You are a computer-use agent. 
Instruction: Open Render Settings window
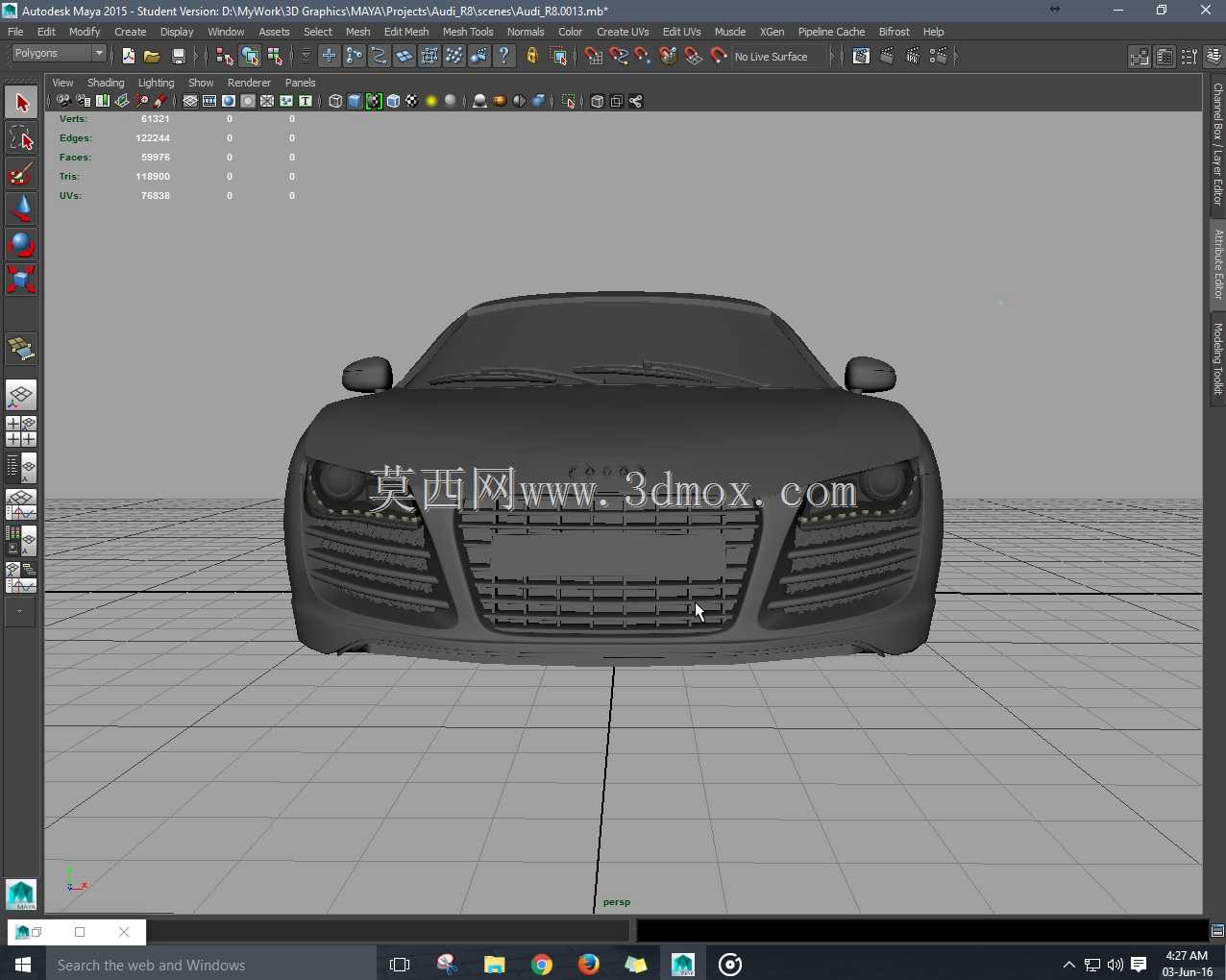939,57
